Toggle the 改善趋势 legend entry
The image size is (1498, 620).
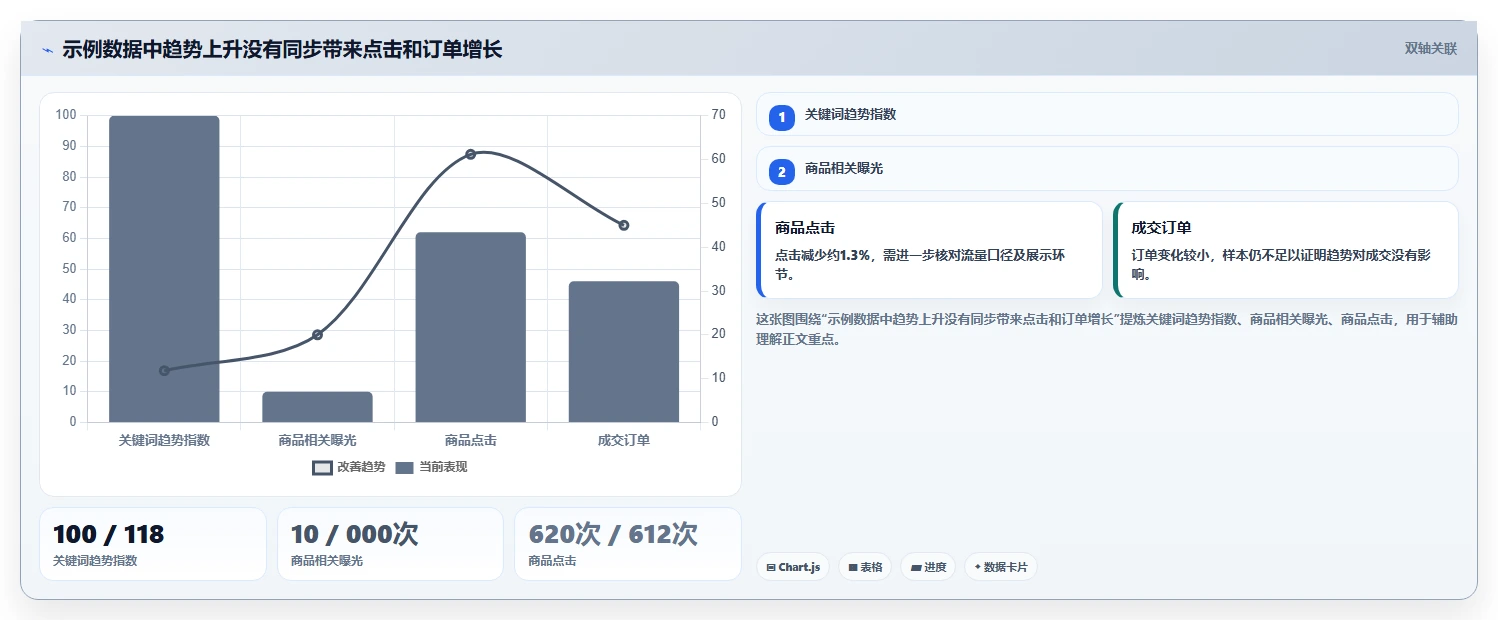tap(349, 467)
